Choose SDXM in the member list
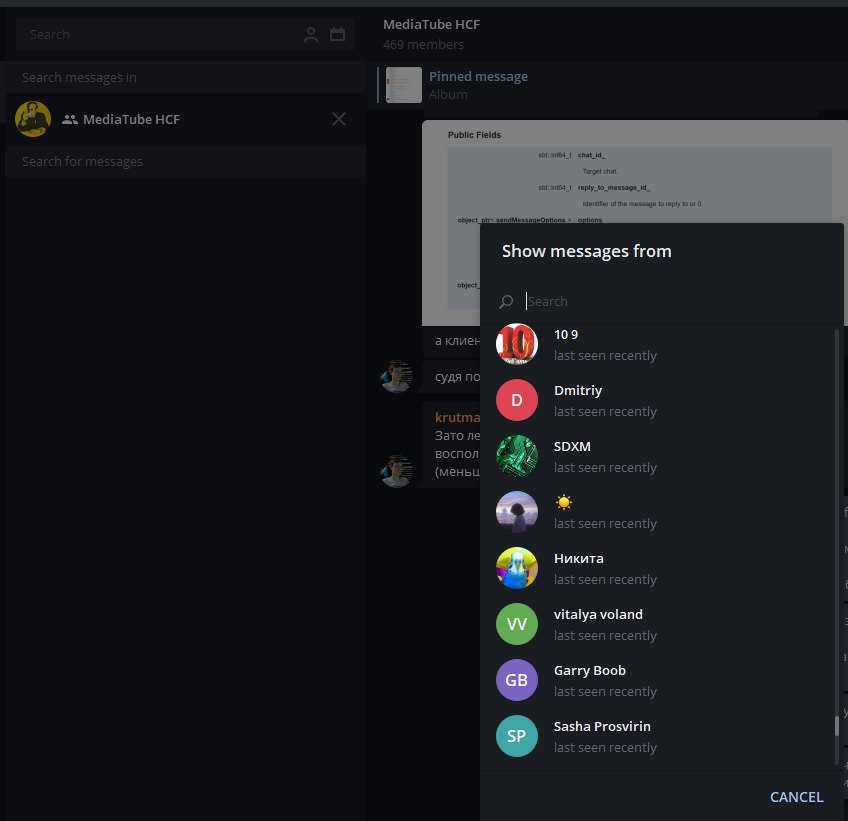The width and height of the screenshot is (848, 821). coord(658,456)
